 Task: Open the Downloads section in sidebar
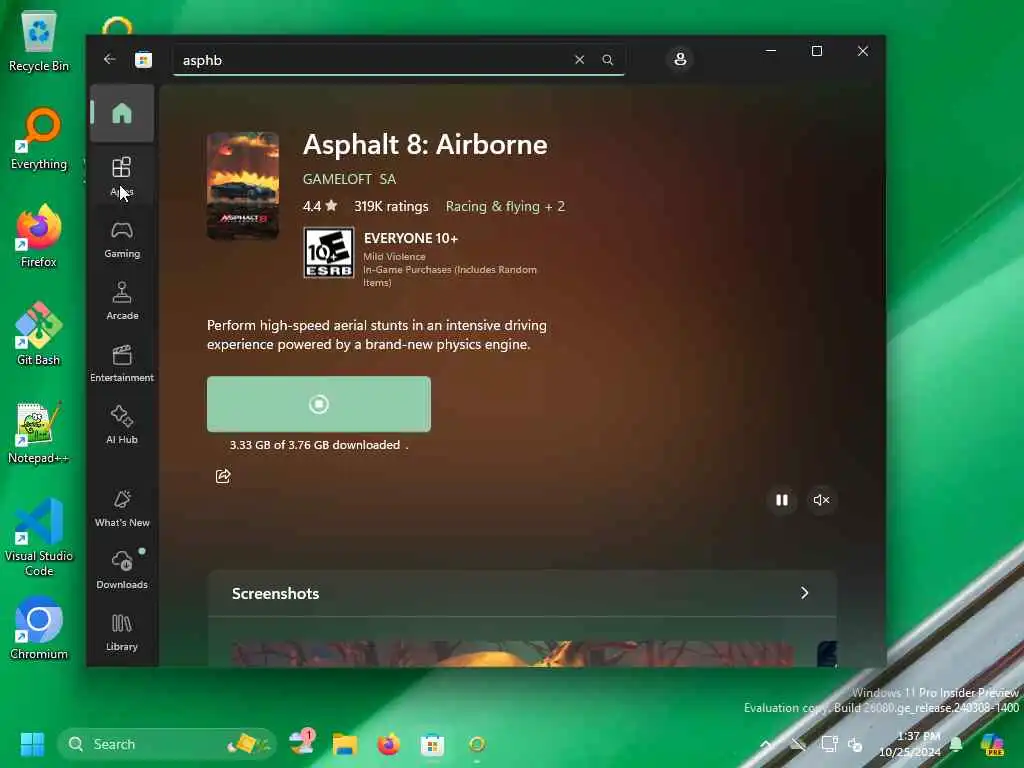click(x=122, y=570)
